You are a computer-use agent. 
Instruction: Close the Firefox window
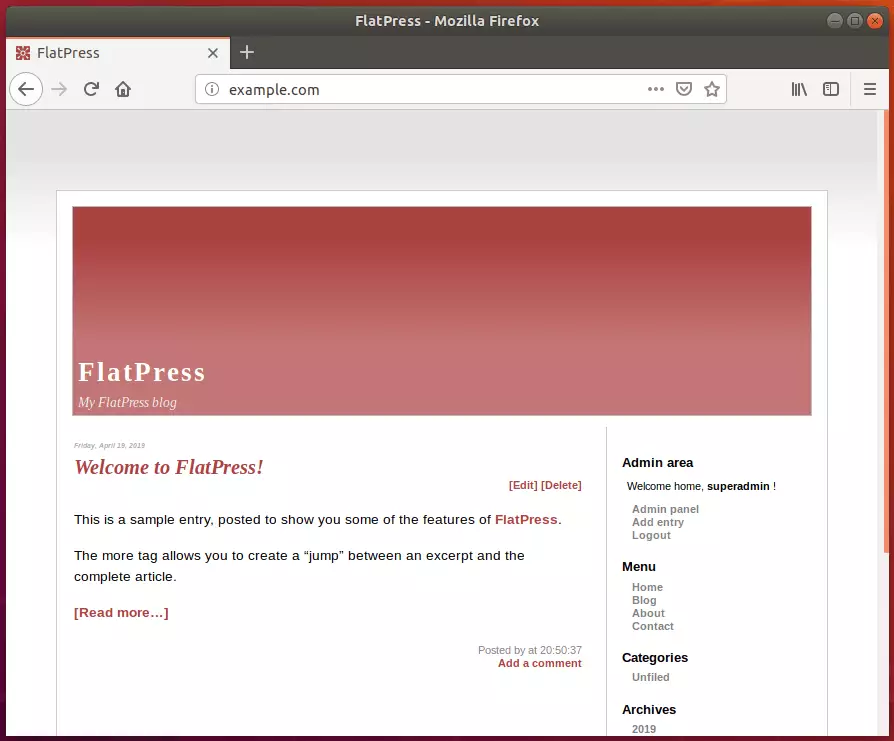pos(875,21)
